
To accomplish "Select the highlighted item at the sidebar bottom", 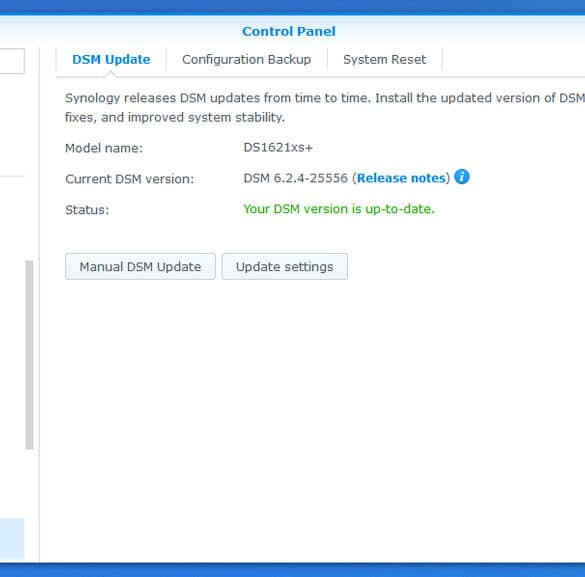I will 12,539.
